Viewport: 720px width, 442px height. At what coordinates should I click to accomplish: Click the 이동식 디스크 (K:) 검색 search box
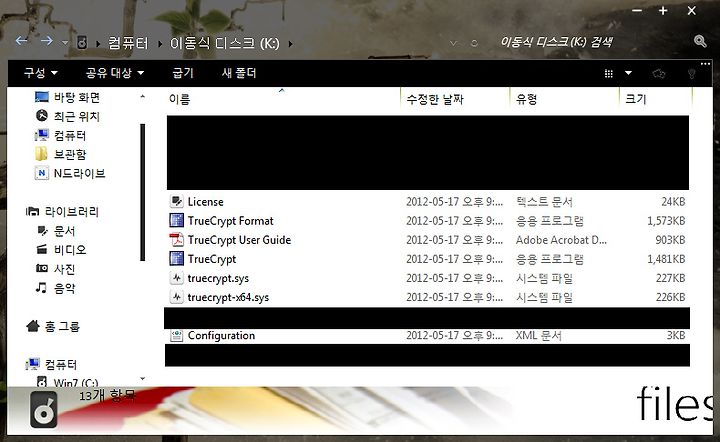pyautogui.click(x=557, y=42)
